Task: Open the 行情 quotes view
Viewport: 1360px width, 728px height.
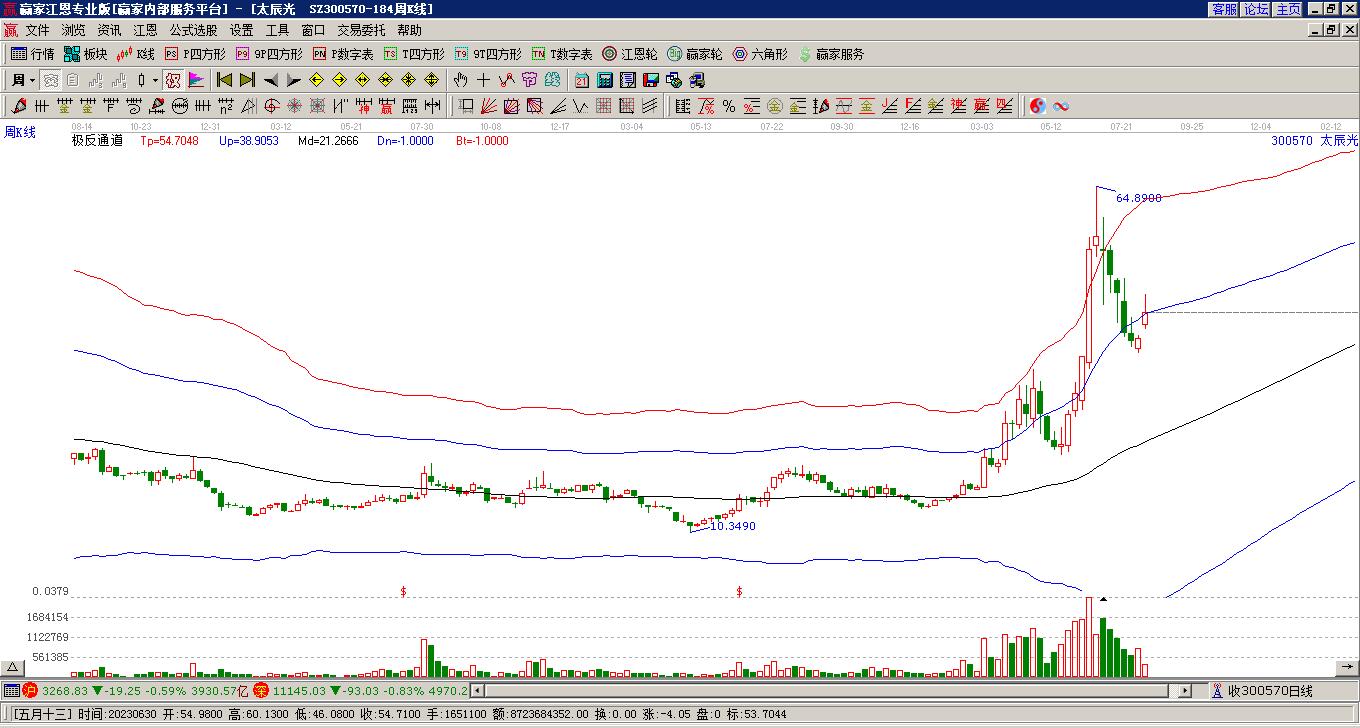Action: point(33,54)
